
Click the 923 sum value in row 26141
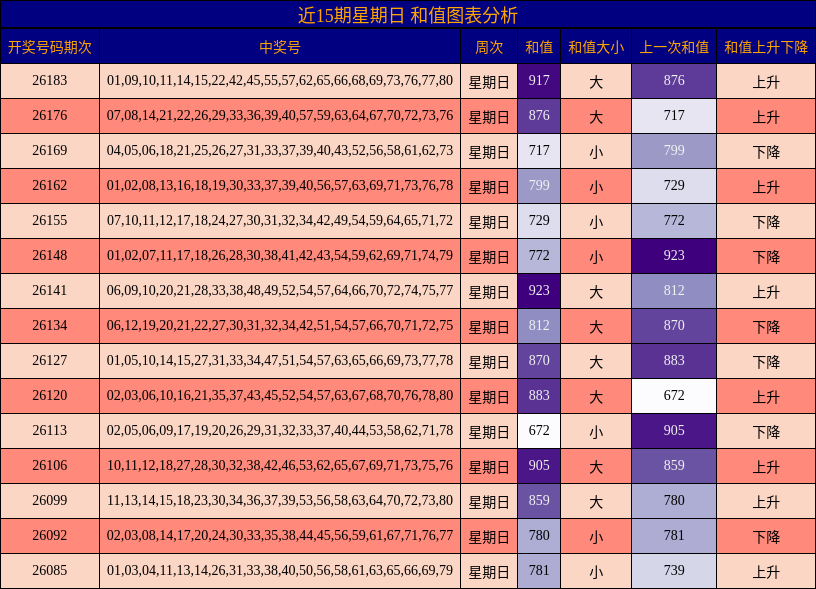(x=539, y=291)
